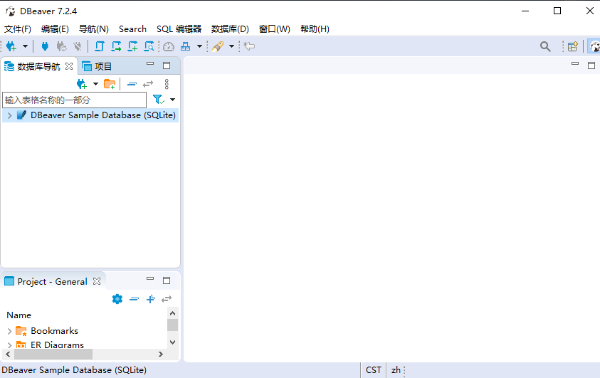600x378 pixels.
Task: Click the yellow brush toolbar icon
Action: pyautogui.click(x=218, y=46)
